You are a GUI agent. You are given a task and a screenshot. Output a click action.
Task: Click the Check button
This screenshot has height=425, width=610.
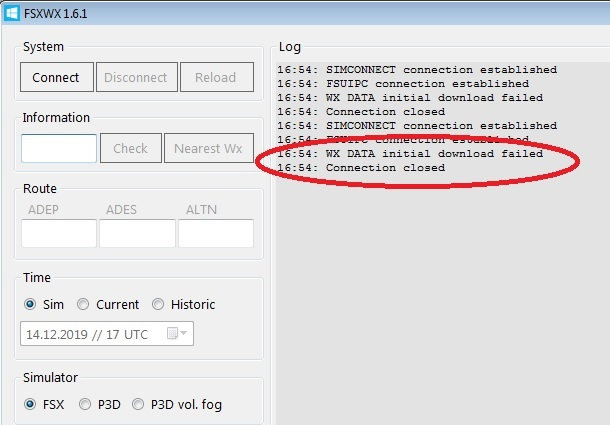point(131,148)
